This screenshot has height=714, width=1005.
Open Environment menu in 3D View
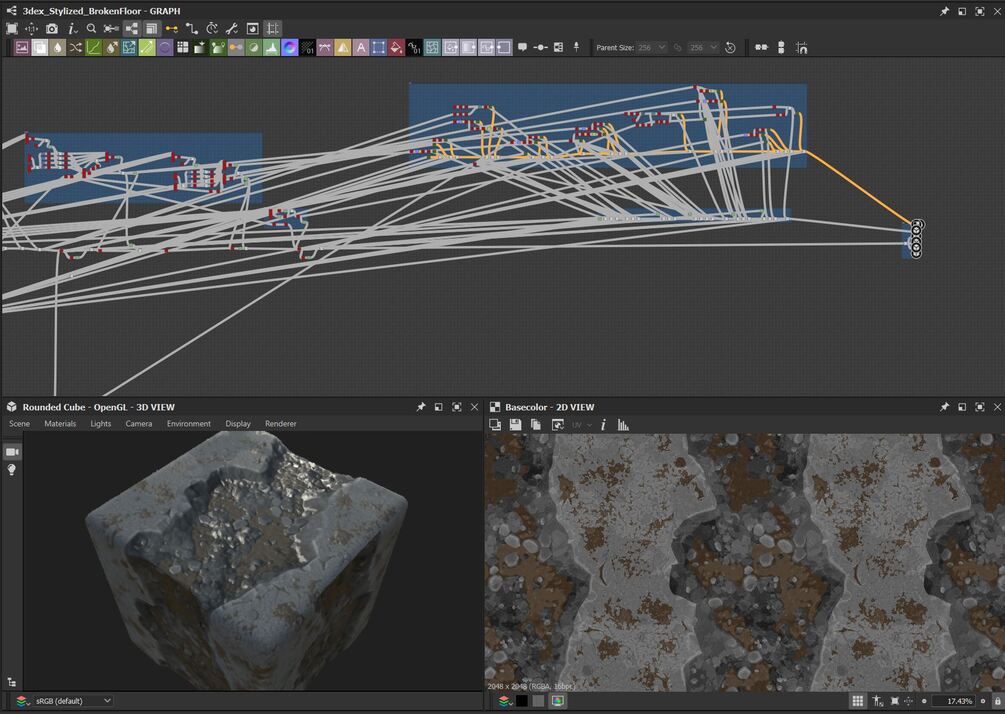click(x=189, y=424)
